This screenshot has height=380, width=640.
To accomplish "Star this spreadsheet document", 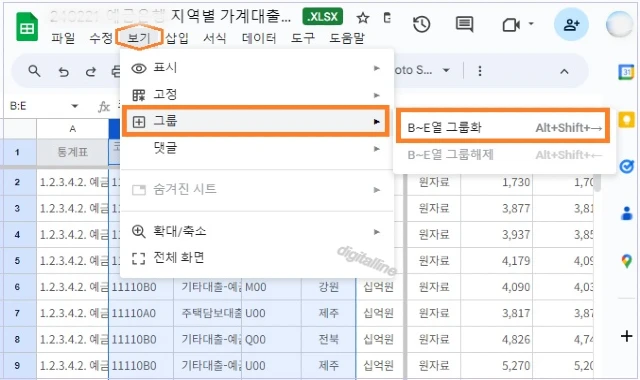I will (362, 18).
